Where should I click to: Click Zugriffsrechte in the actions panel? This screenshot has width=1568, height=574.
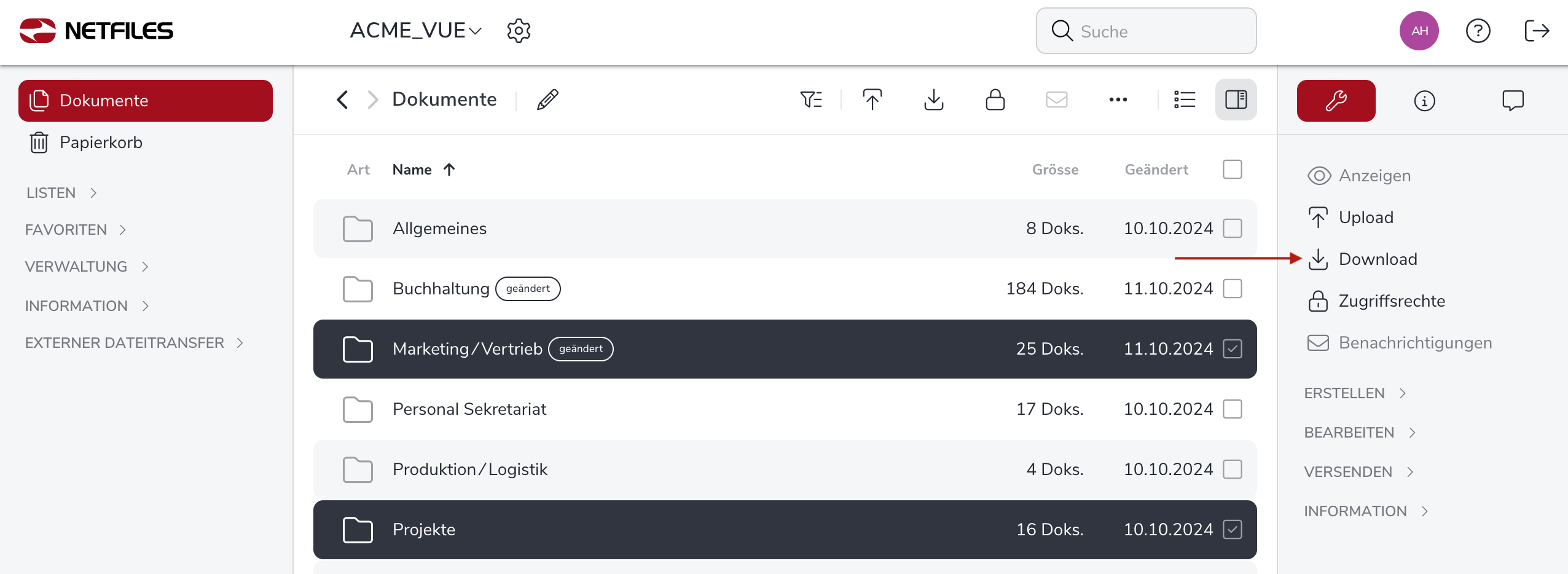tap(1391, 301)
